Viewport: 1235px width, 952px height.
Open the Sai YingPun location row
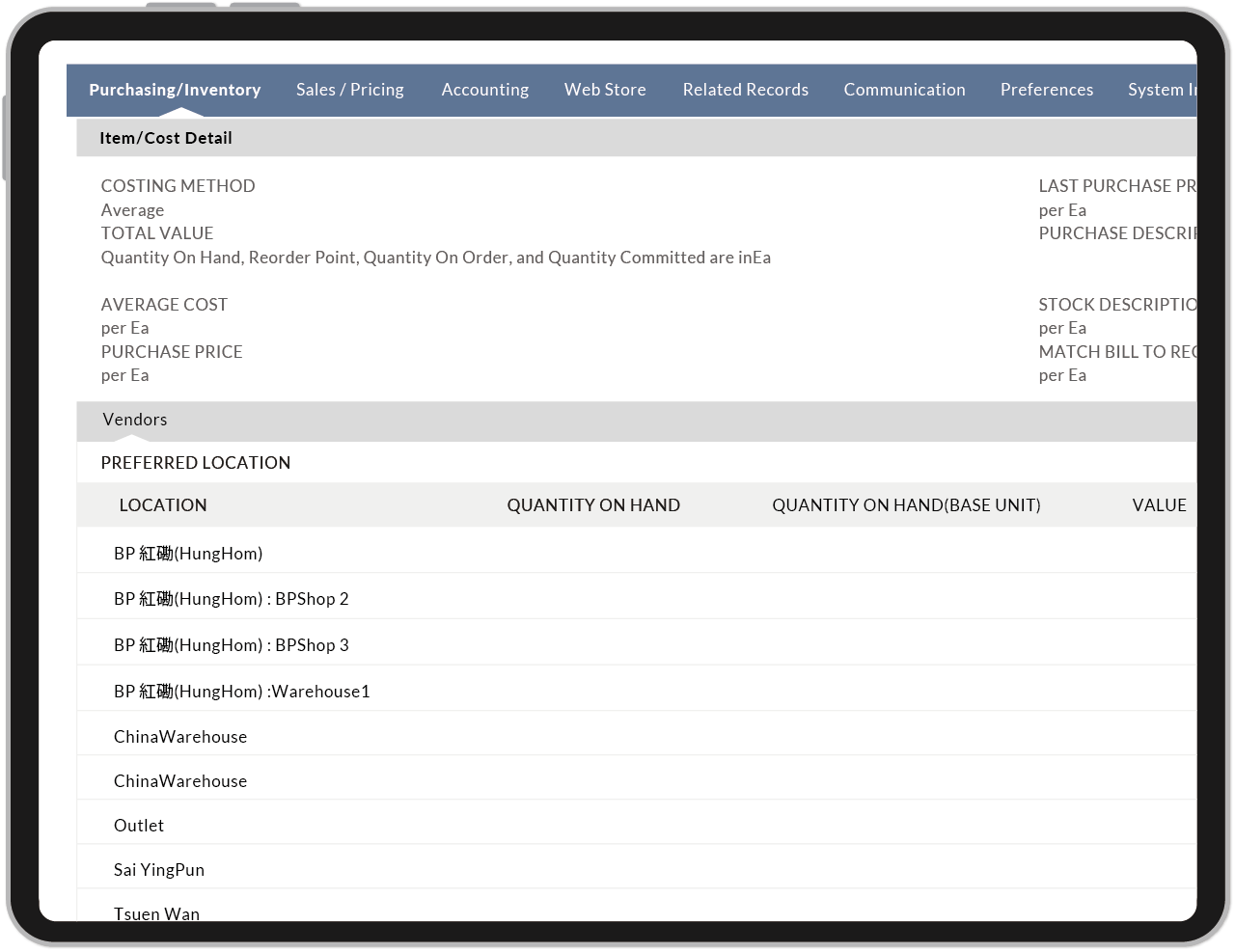click(x=158, y=869)
